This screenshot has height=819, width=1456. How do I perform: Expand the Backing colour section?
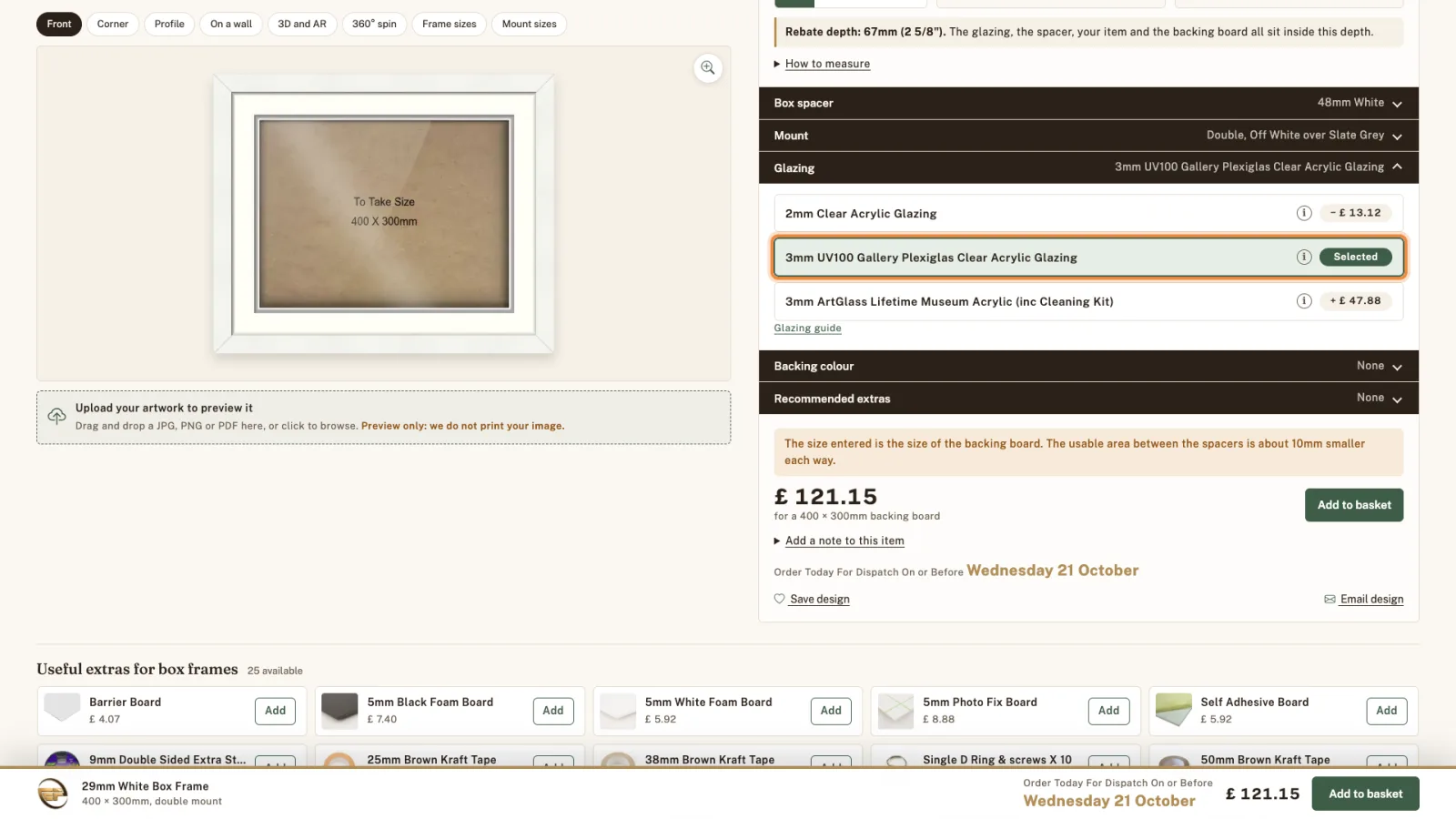1088,366
